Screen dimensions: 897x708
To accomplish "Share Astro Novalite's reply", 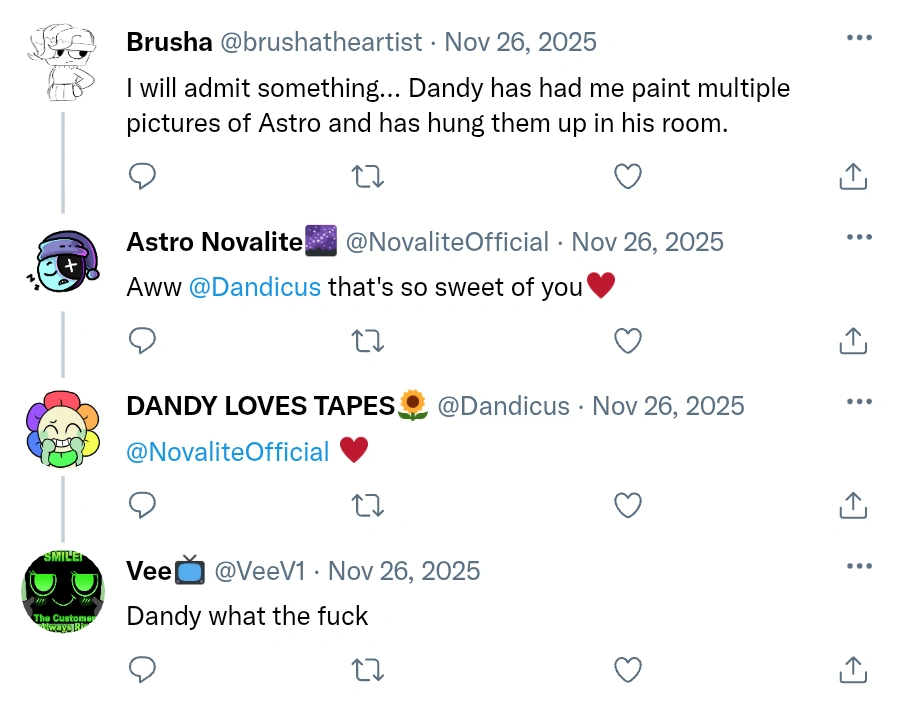I will 852,341.
